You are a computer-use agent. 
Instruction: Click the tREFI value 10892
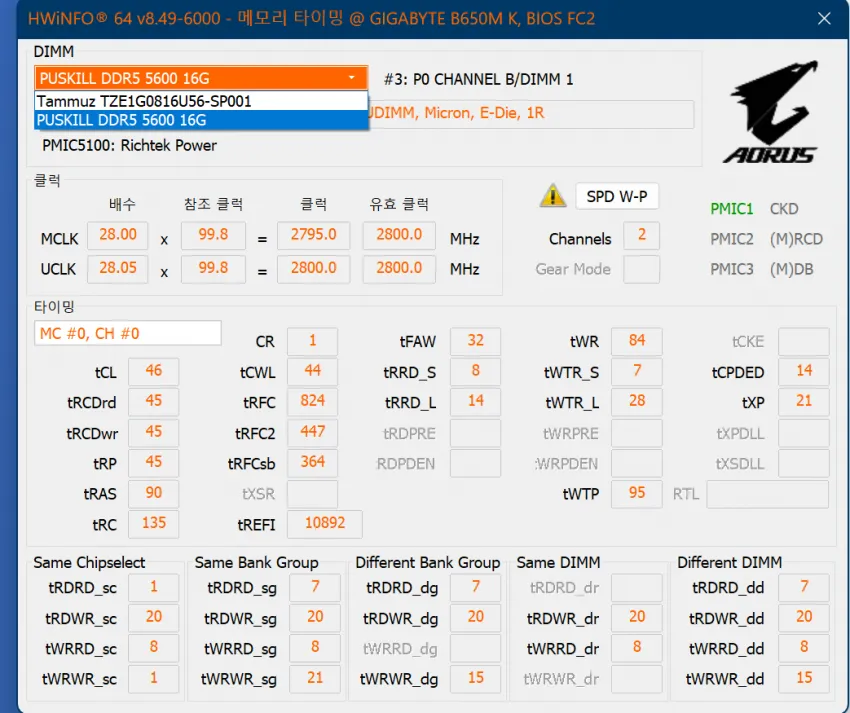tap(325, 524)
